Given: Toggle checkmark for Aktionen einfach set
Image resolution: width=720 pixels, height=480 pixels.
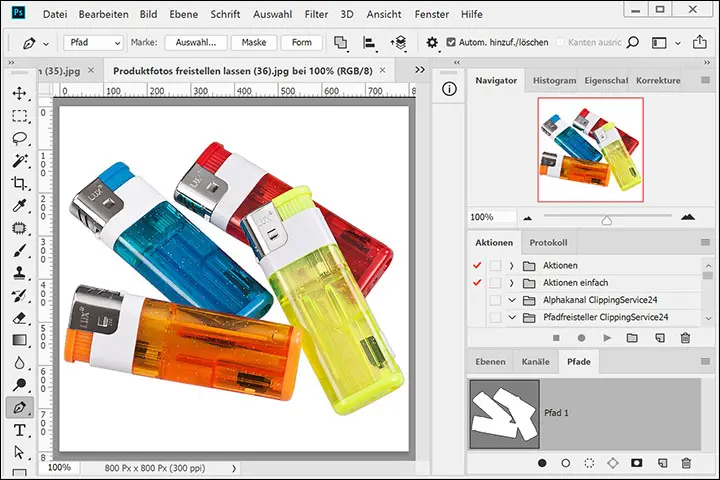Looking at the screenshot, I should tap(476, 283).
